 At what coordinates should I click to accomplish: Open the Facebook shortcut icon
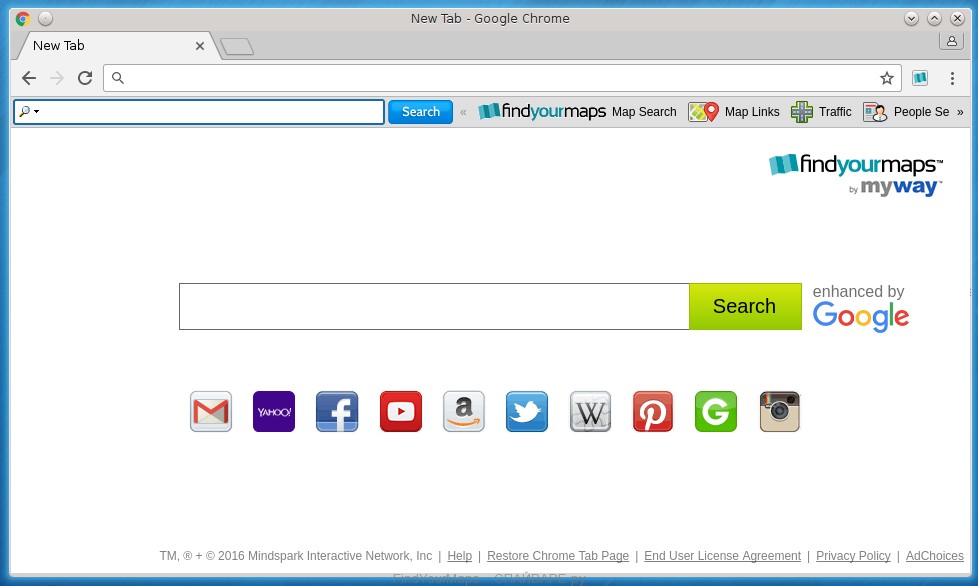tap(337, 412)
